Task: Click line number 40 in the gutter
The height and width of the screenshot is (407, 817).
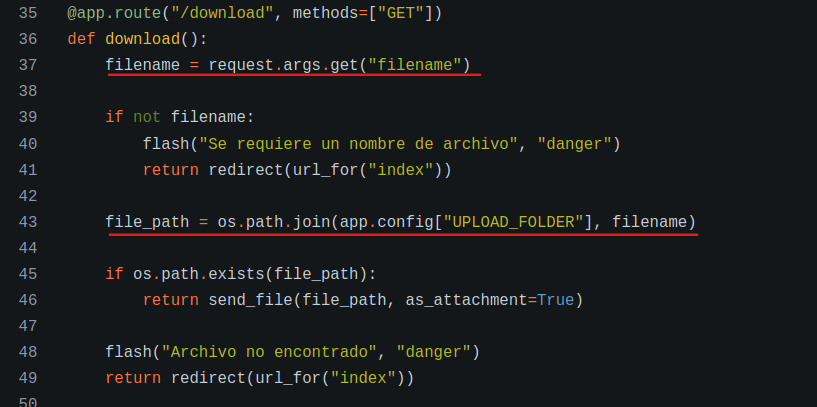Action: coord(28,144)
